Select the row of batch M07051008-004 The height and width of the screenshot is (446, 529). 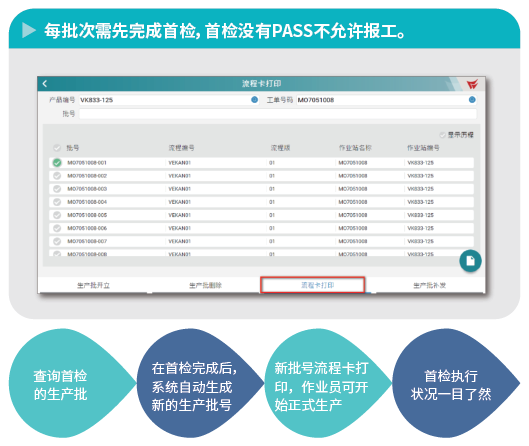pos(261,202)
